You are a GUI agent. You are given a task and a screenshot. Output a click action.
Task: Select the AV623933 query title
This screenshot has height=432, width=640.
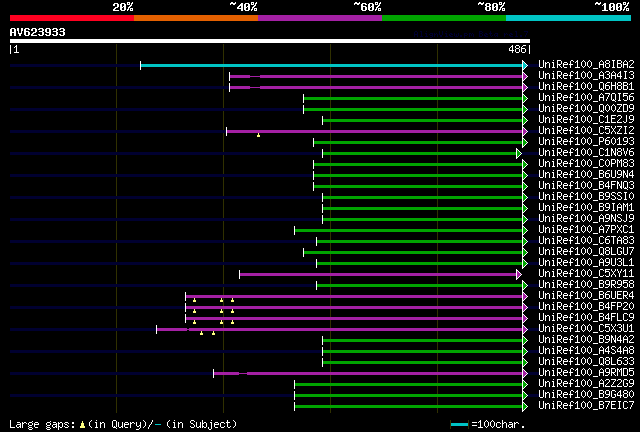point(38,32)
